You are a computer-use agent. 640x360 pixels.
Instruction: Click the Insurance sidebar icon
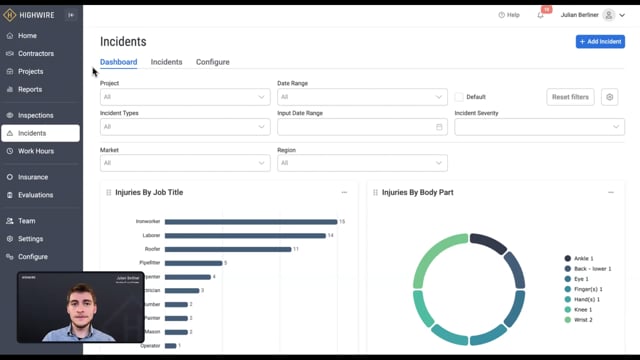pos(10,177)
